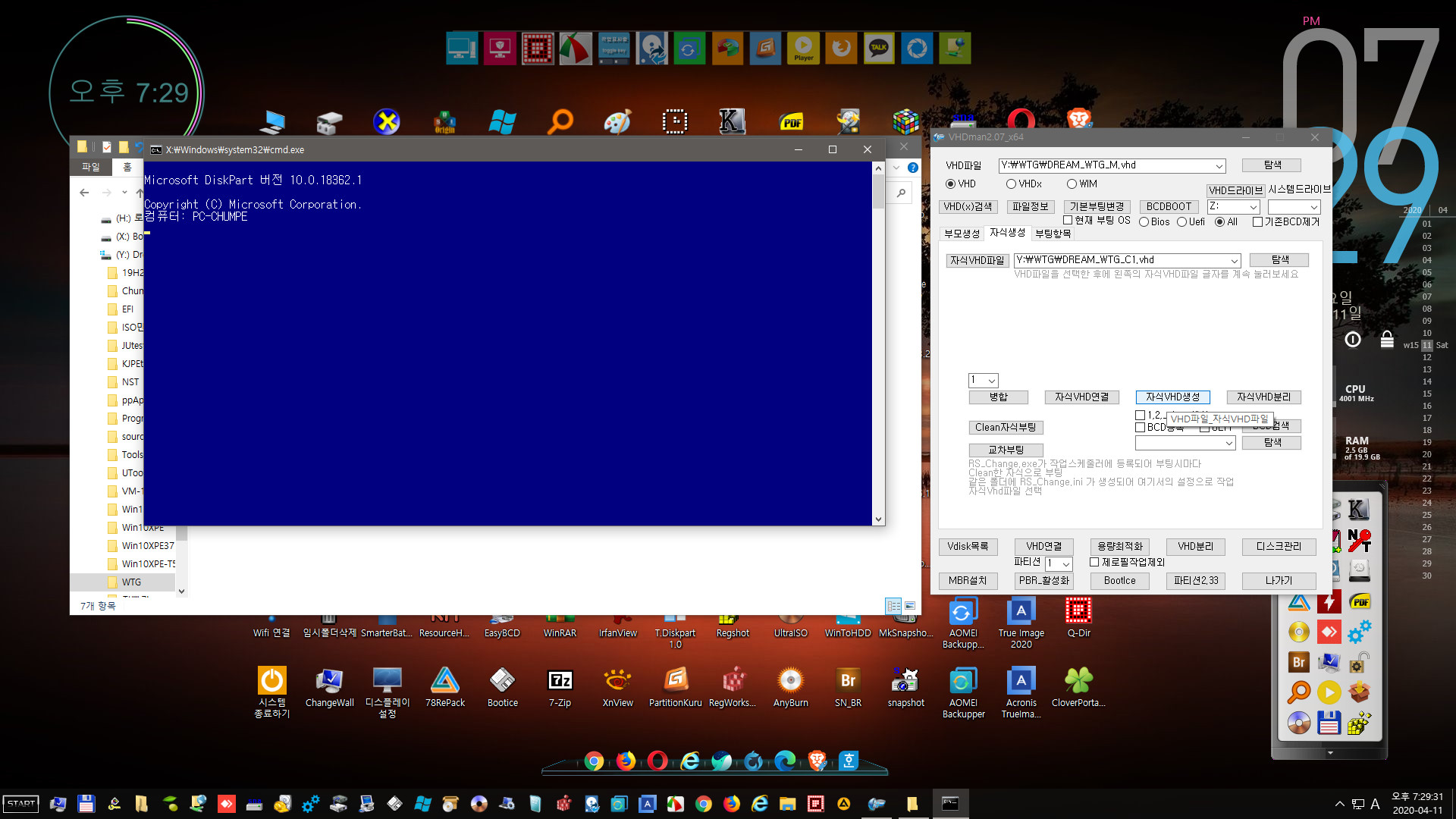Click the taskbar clock date

coord(1417,810)
